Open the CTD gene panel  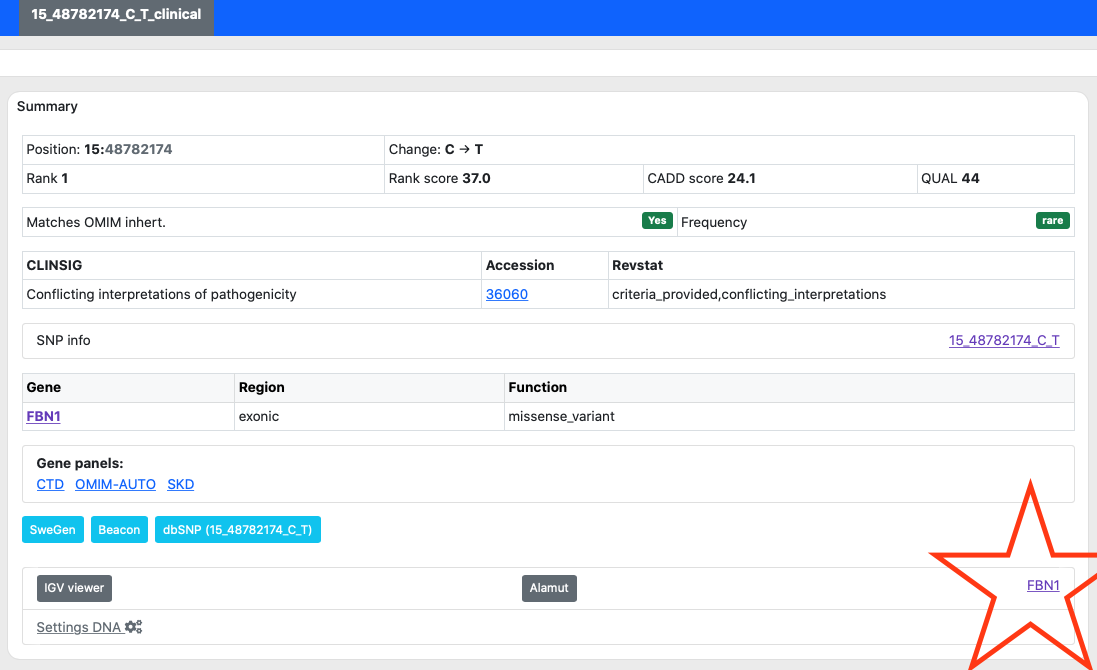tap(50, 484)
